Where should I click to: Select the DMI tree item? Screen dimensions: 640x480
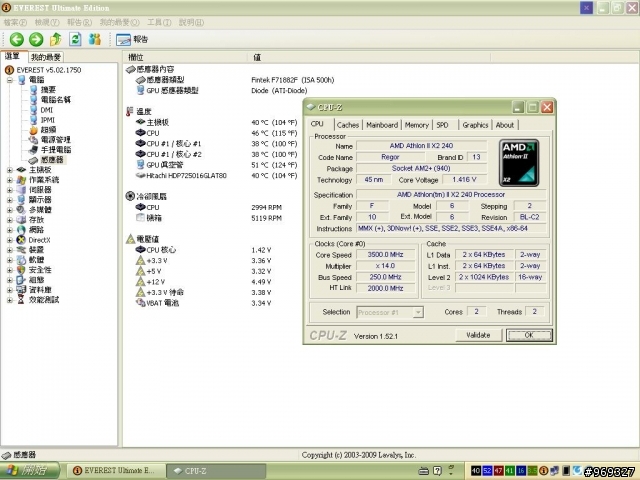pyautogui.click(x=47, y=110)
